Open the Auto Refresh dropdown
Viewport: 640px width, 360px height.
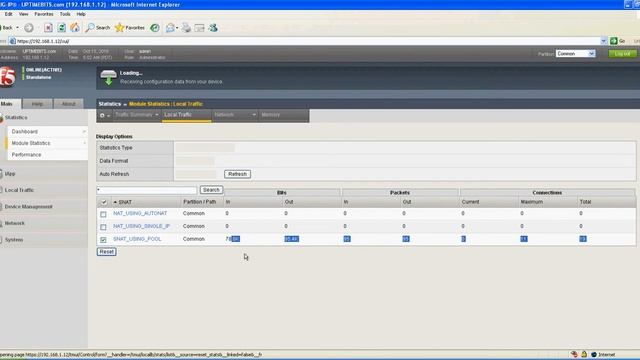tap(197, 174)
